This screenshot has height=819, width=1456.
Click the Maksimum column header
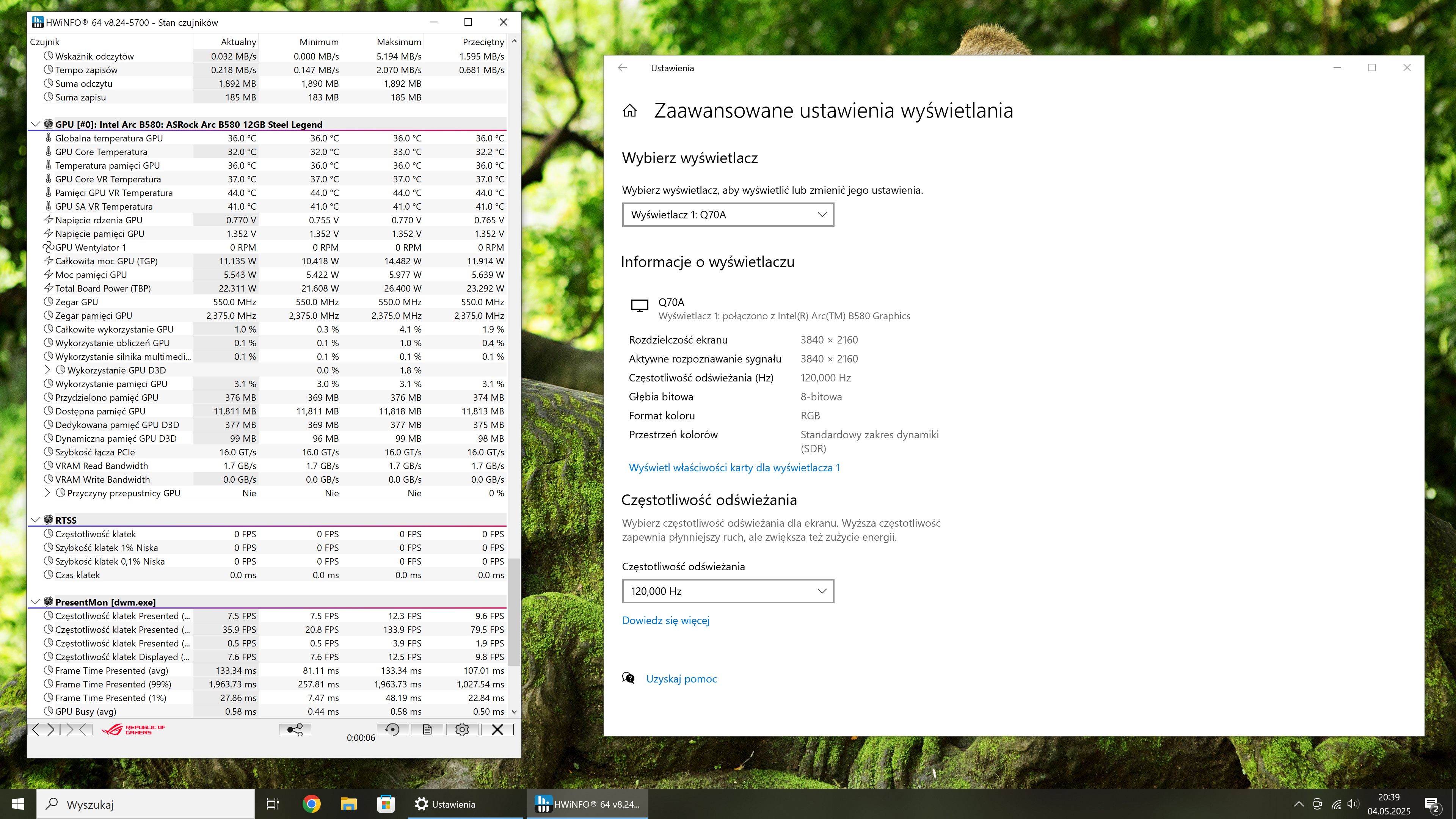pos(399,42)
